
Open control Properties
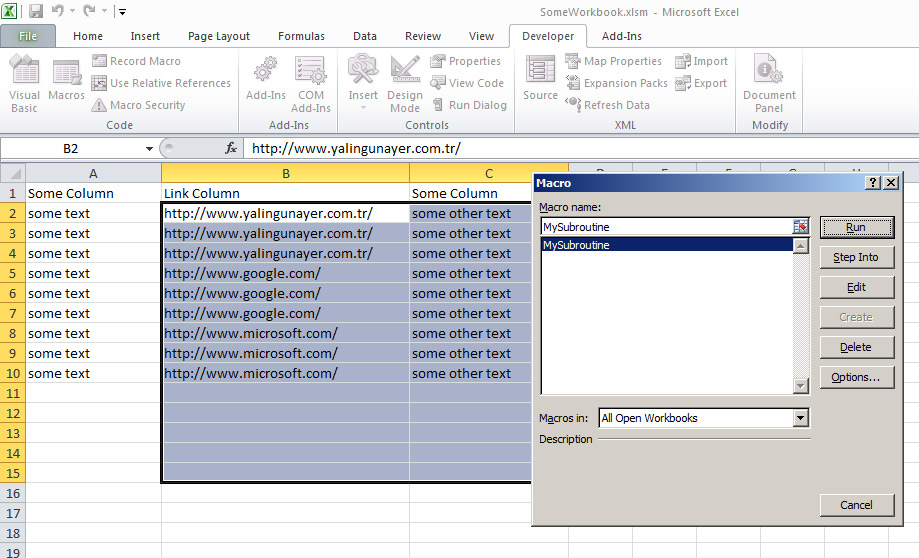pyautogui.click(x=465, y=61)
